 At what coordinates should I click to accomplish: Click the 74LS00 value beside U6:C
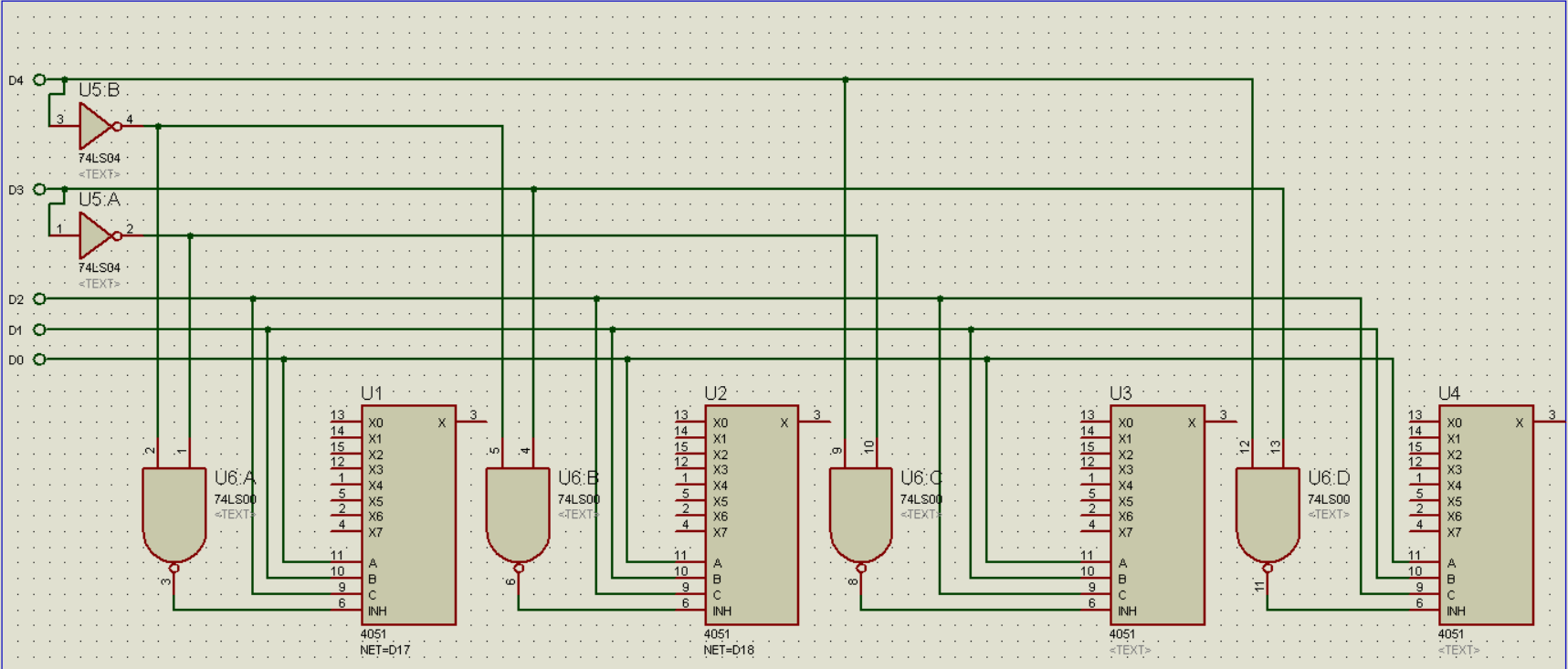[x=921, y=499]
